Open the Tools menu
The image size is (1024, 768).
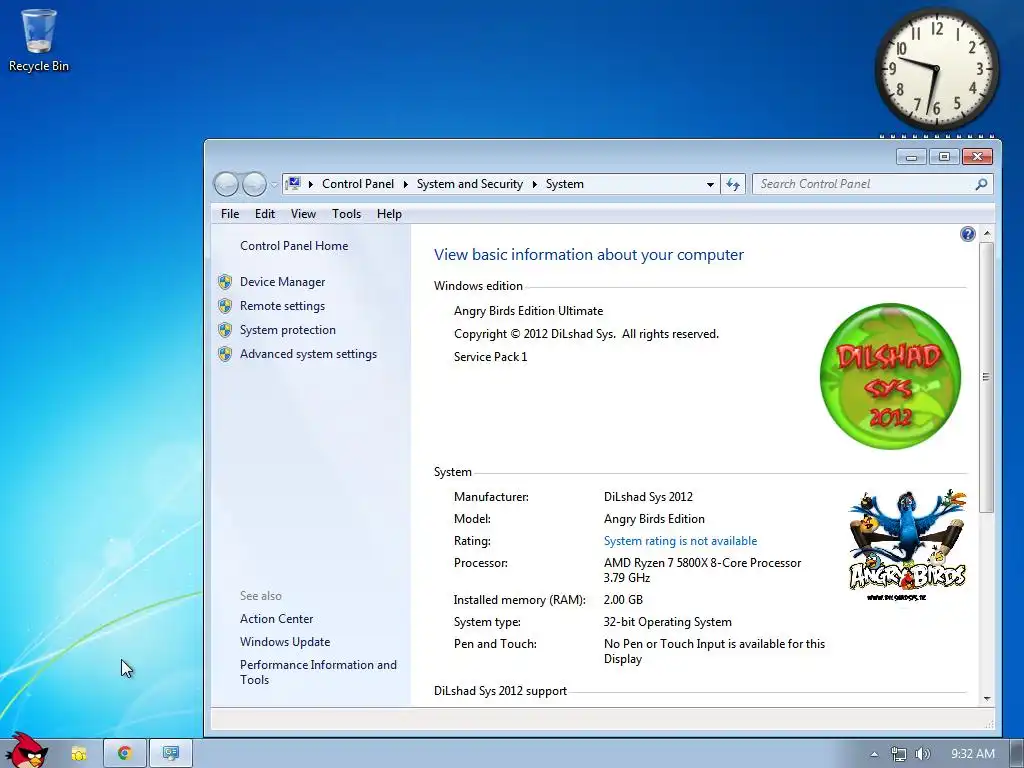(346, 214)
